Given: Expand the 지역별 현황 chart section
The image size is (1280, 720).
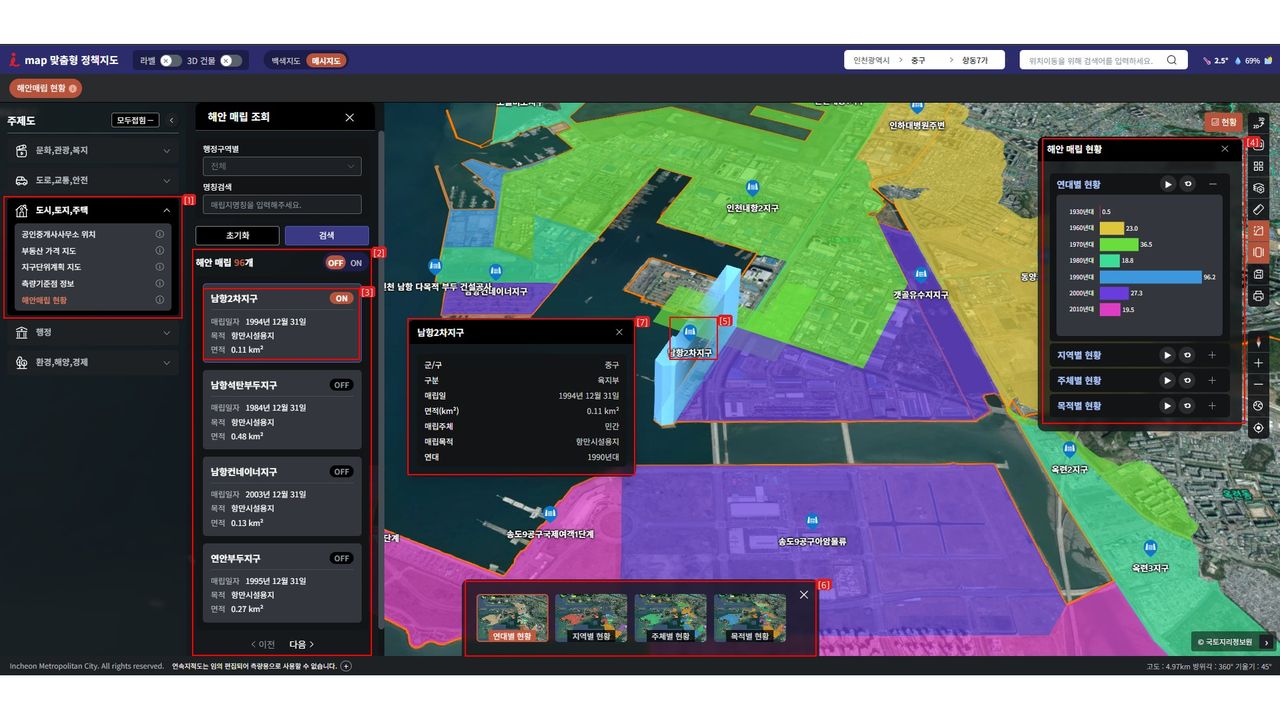Looking at the screenshot, I should coord(1212,355).
